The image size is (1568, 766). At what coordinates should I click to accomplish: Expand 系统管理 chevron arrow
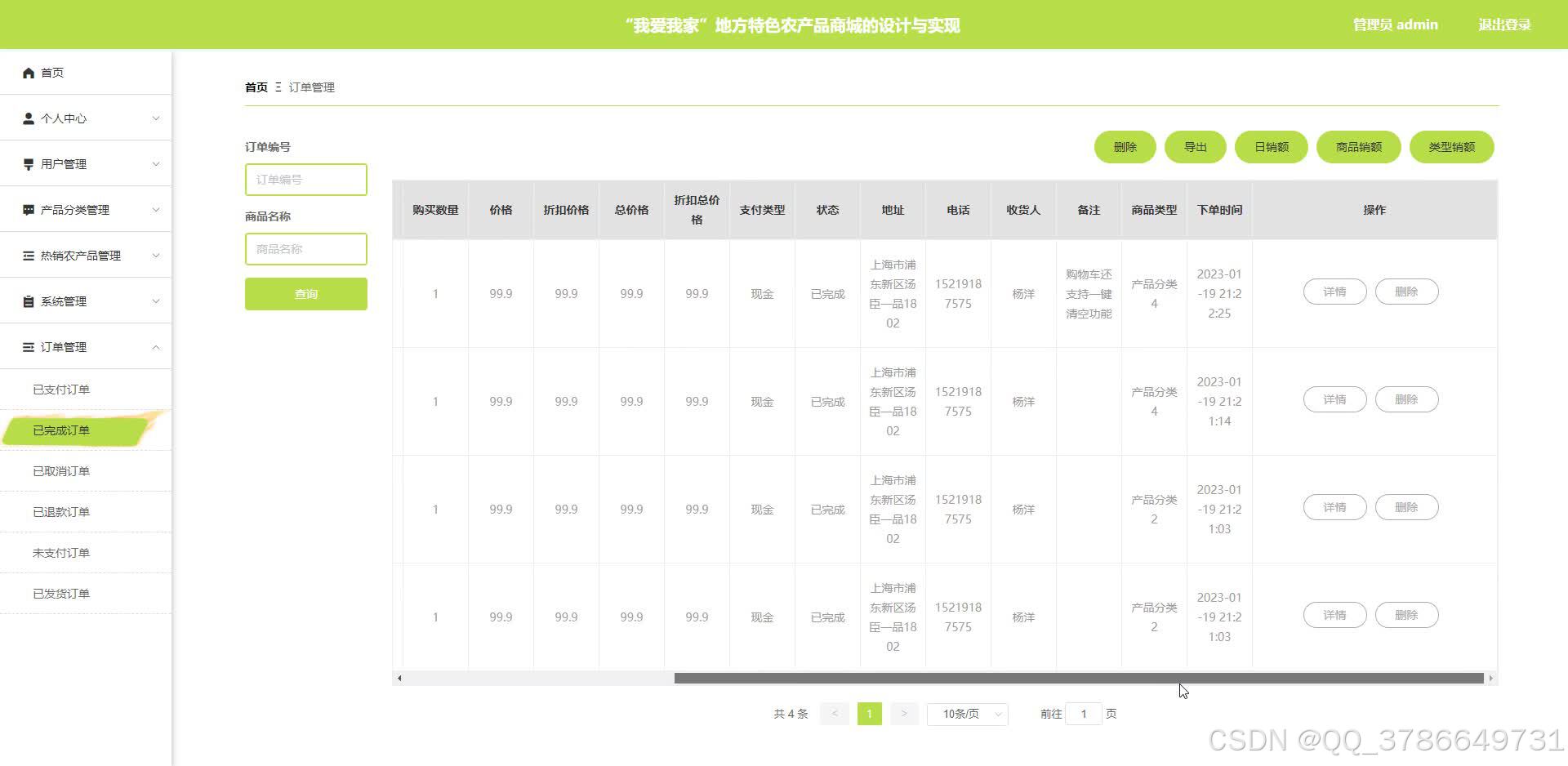point(156,301)
